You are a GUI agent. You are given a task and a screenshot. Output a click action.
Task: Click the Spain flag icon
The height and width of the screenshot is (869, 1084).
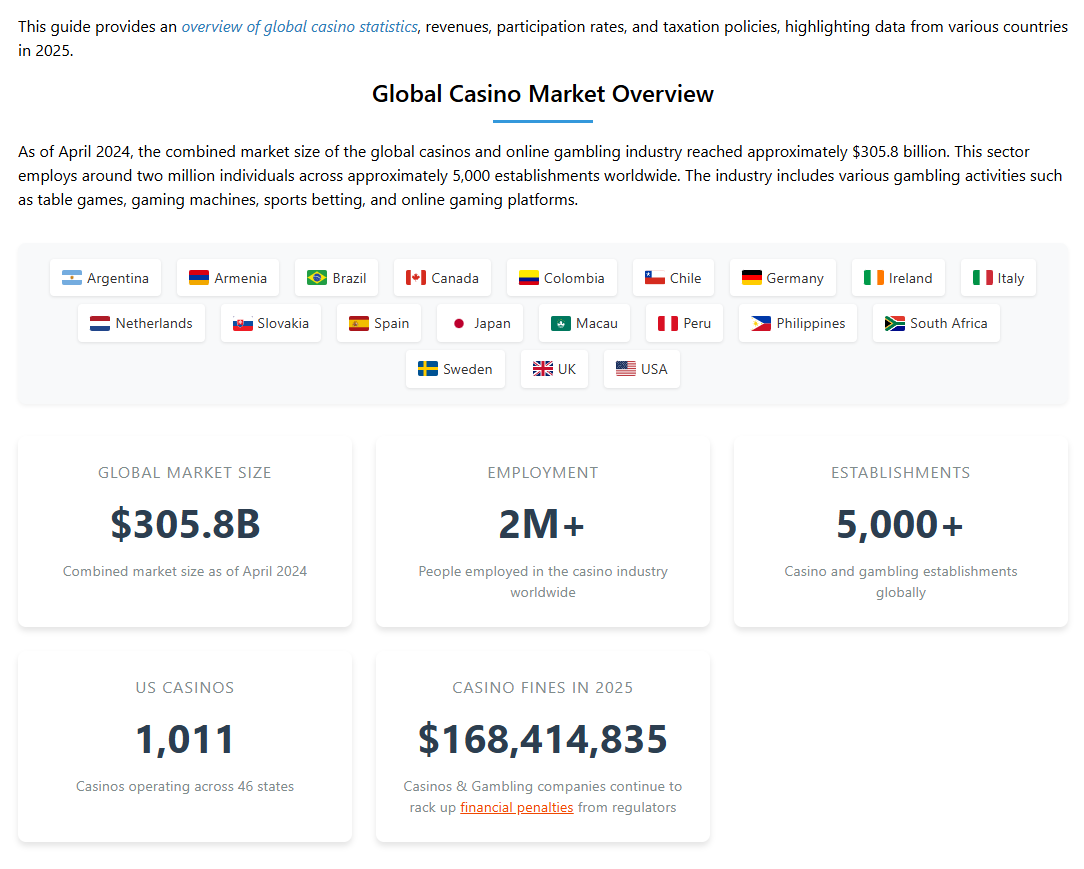359,324
